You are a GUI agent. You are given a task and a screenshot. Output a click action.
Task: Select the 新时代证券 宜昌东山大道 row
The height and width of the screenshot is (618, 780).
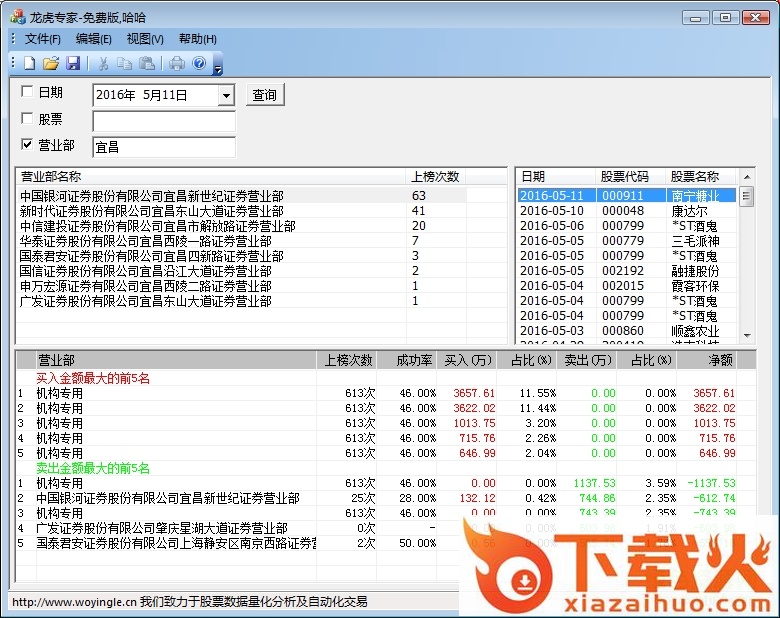[x=152, y=211]
